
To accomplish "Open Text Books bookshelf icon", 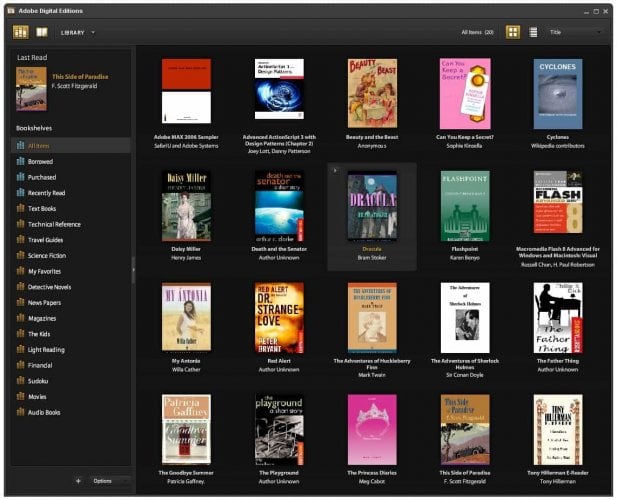I will tap(20, 208).
